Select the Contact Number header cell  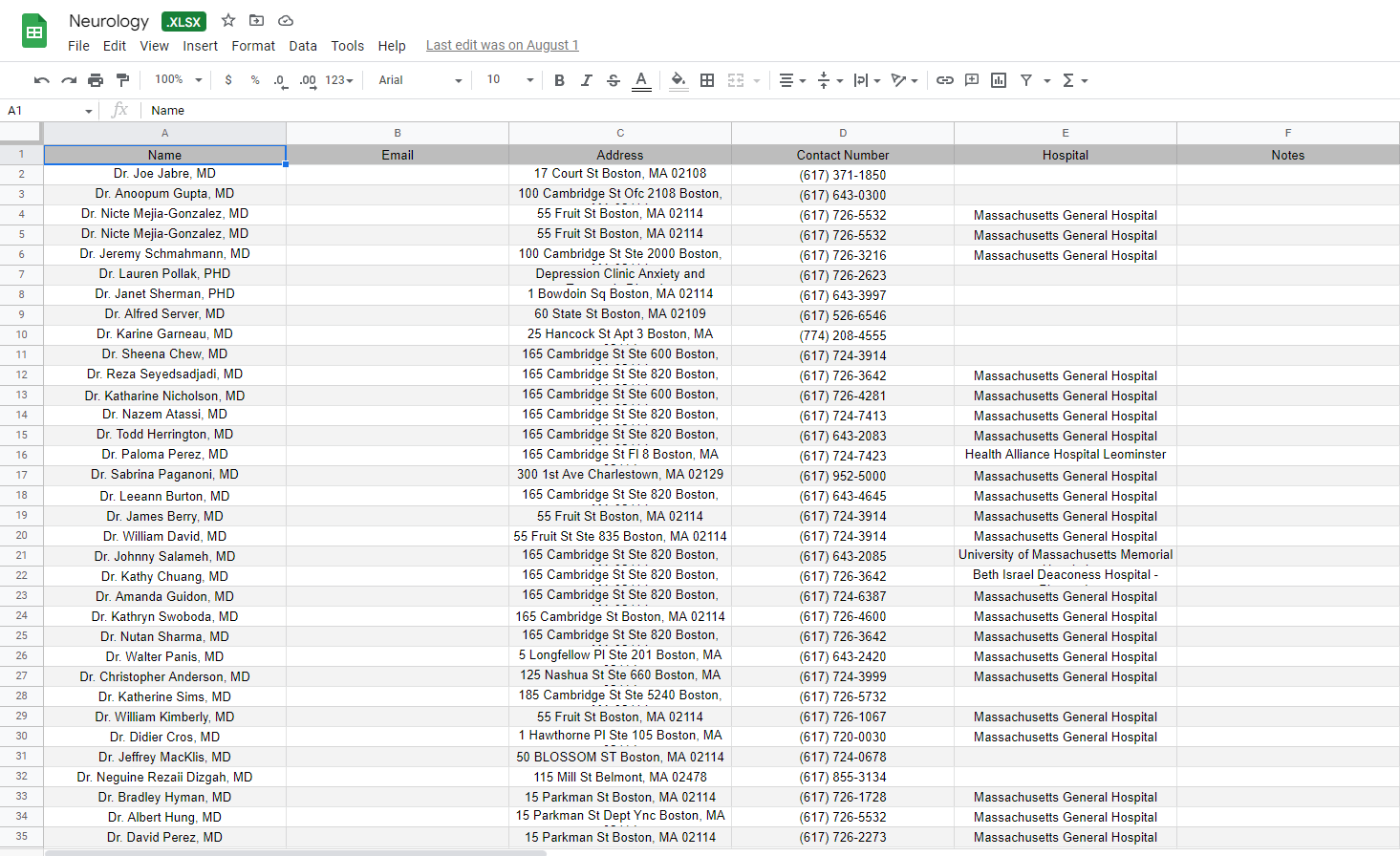[x=843, y=155]
